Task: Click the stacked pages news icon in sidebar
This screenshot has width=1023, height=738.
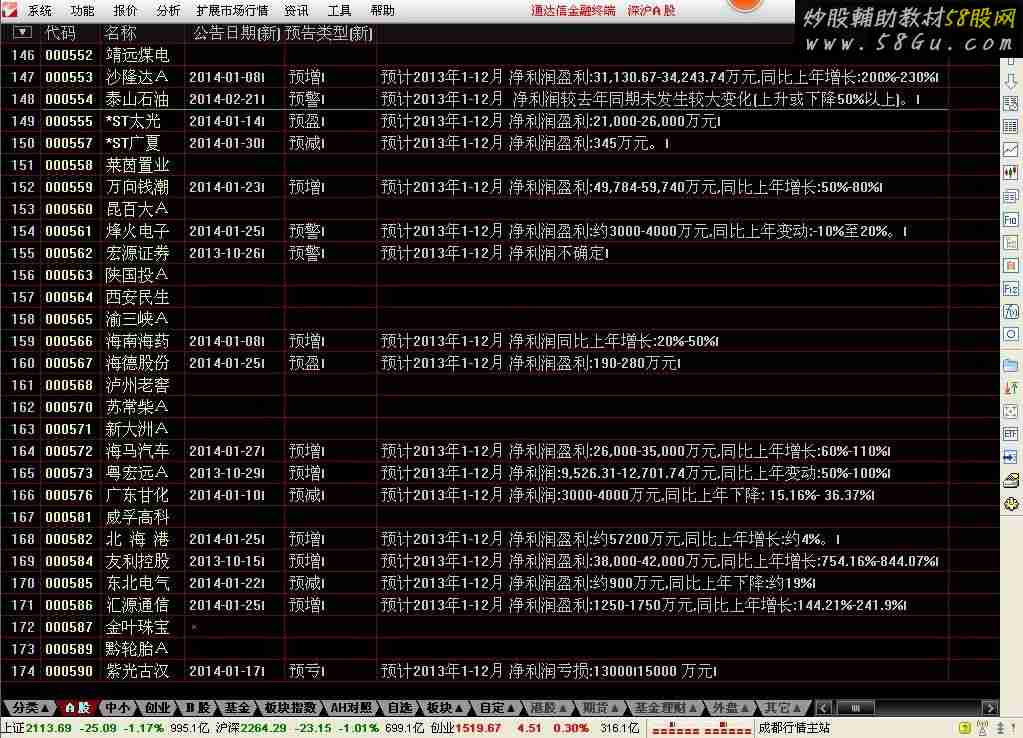Action: pos(1011,196)
